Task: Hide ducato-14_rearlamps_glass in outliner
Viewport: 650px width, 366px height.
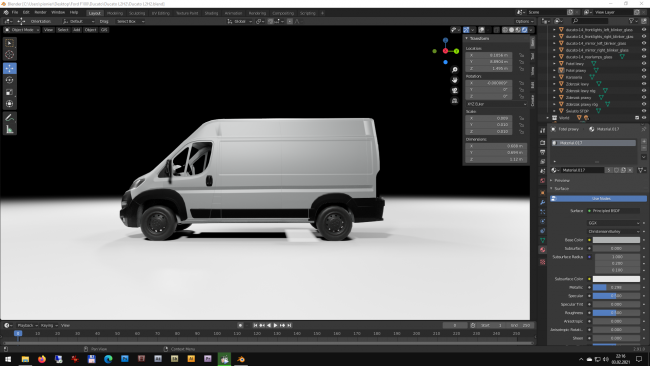Action: click(x=644, y=57)
